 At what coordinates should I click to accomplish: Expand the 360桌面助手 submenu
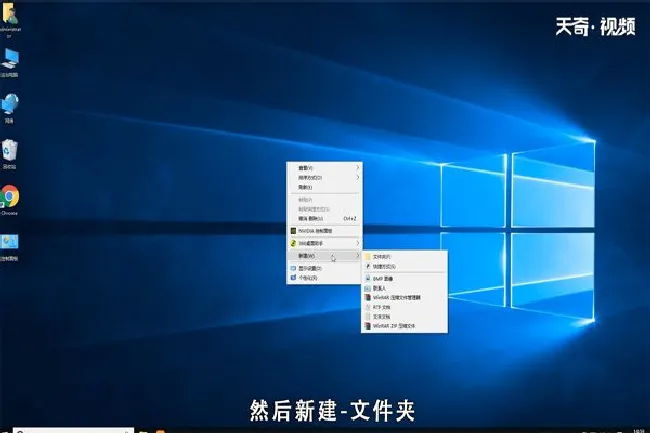point(324,243)
